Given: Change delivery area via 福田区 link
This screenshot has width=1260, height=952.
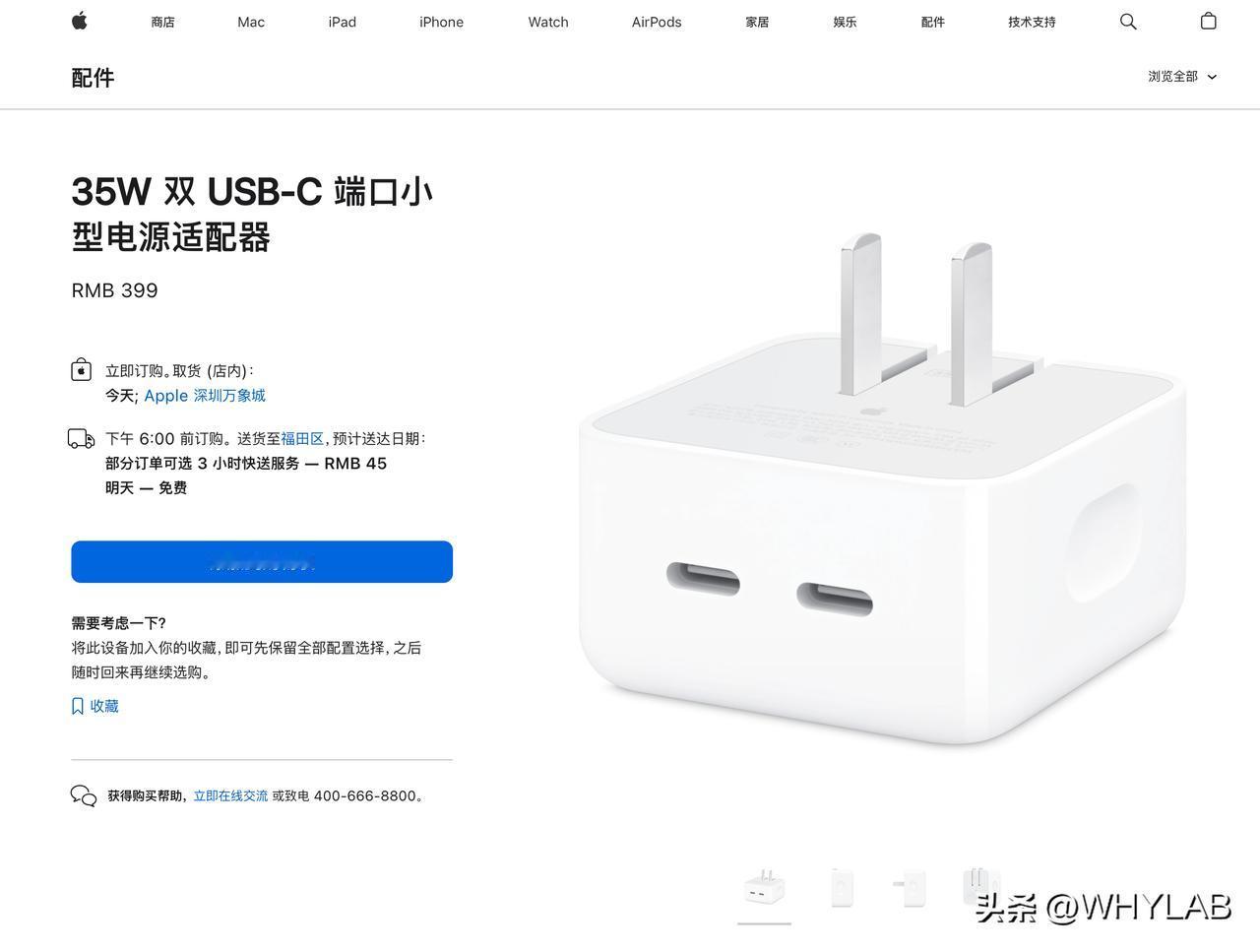Looking at the screenshot, I should pos(302,439).
